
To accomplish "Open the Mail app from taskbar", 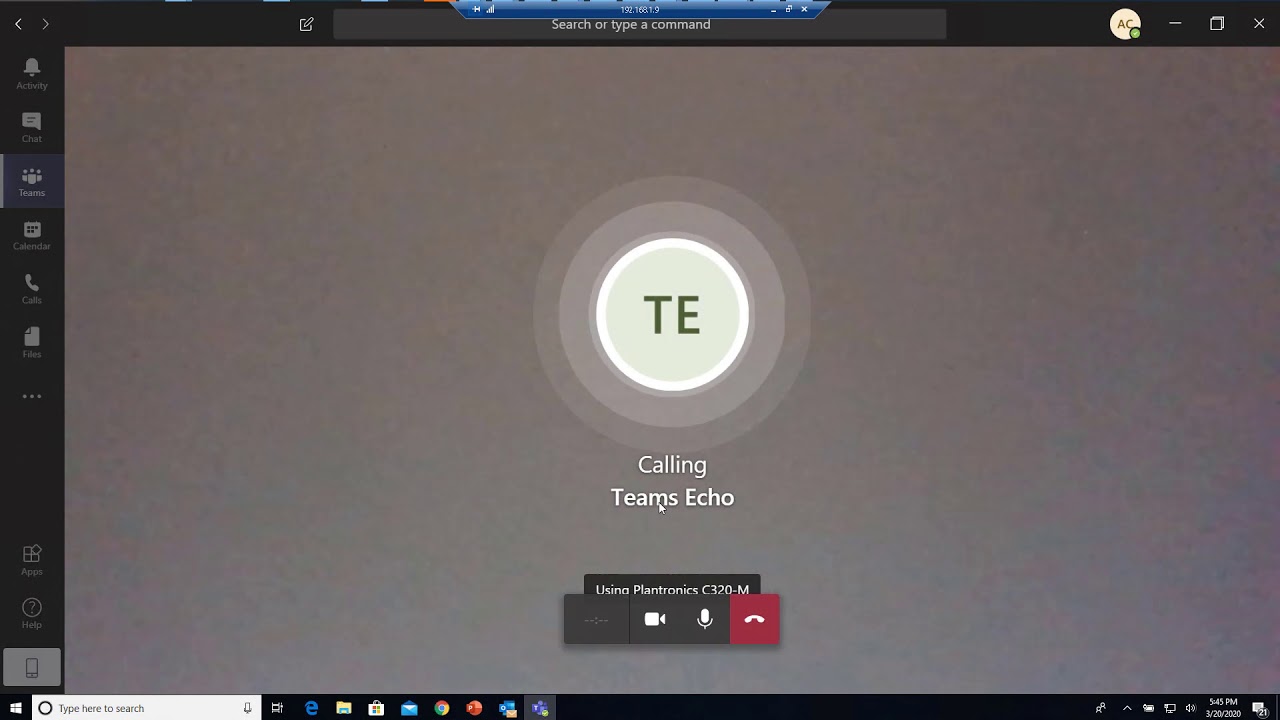I will click(x=409, y=708).
